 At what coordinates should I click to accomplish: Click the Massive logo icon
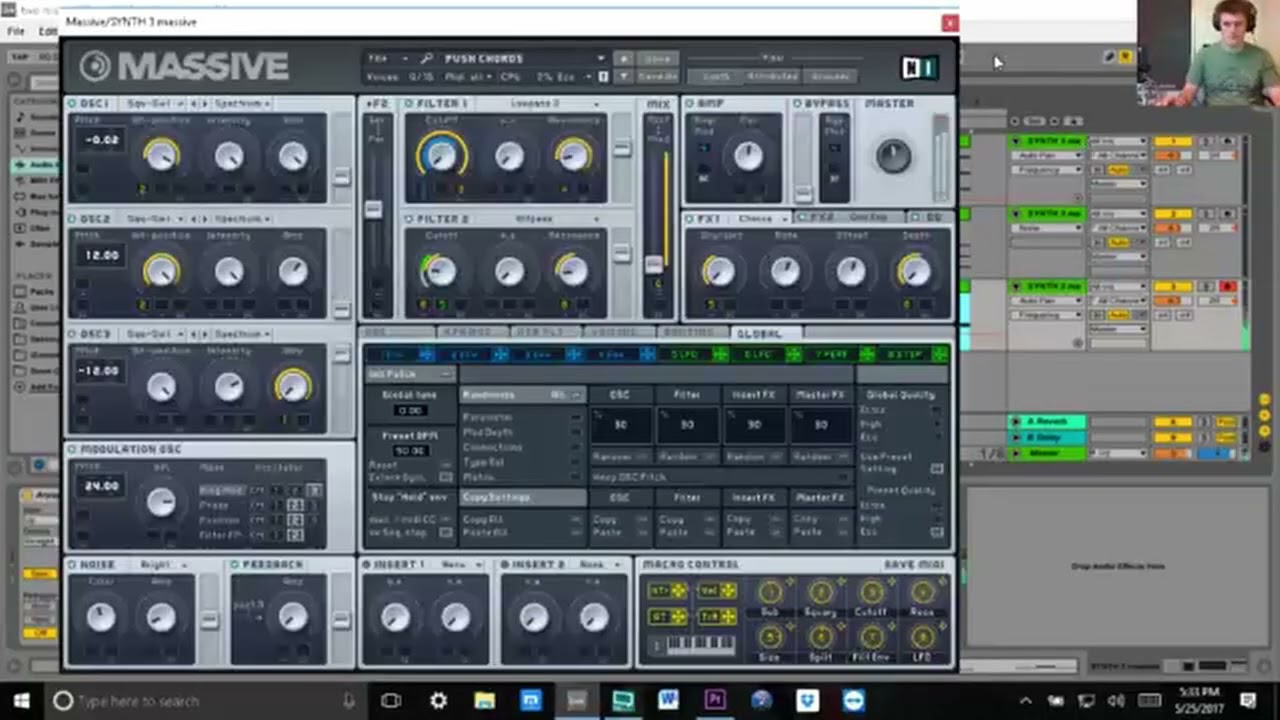[x=96, y=66]
